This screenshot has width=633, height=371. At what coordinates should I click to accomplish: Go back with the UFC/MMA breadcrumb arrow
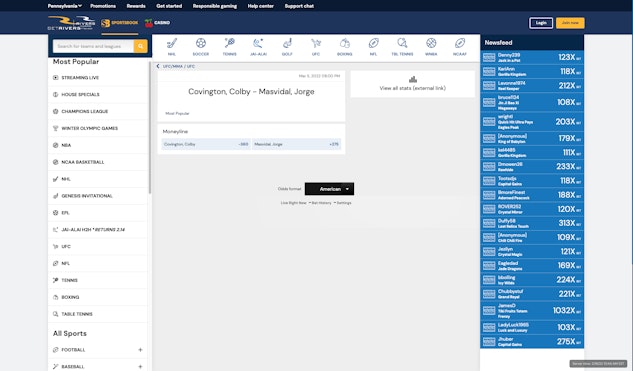[158, 66]
